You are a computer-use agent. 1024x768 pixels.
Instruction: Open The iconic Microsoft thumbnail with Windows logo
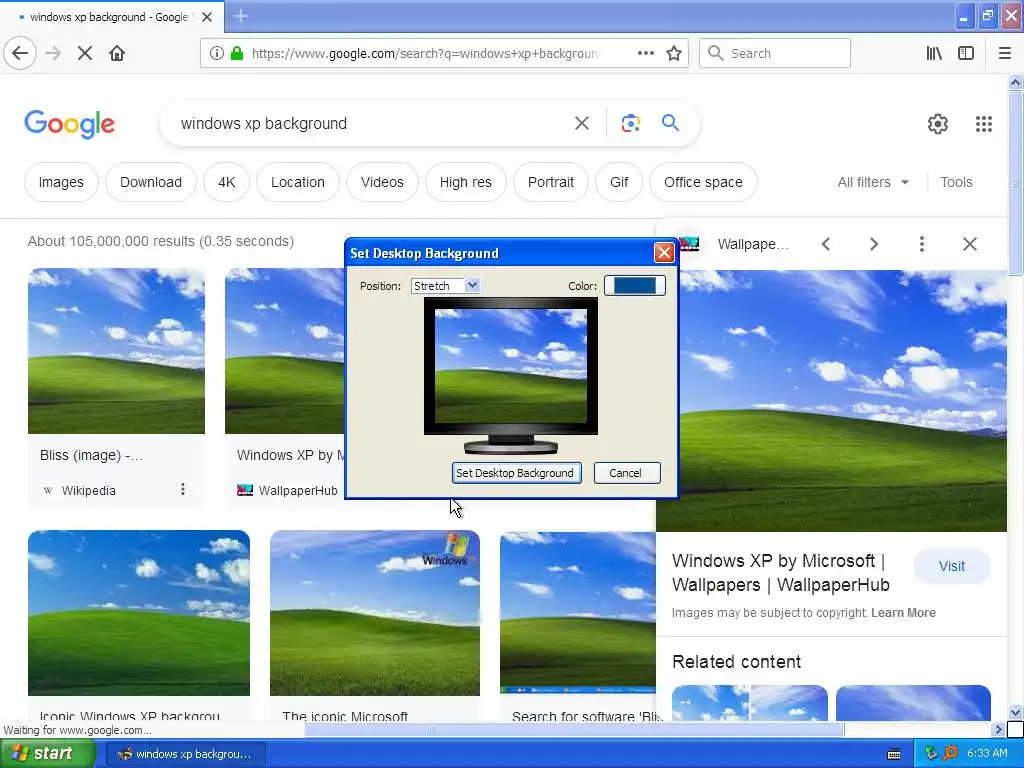[x=375, y=613]
